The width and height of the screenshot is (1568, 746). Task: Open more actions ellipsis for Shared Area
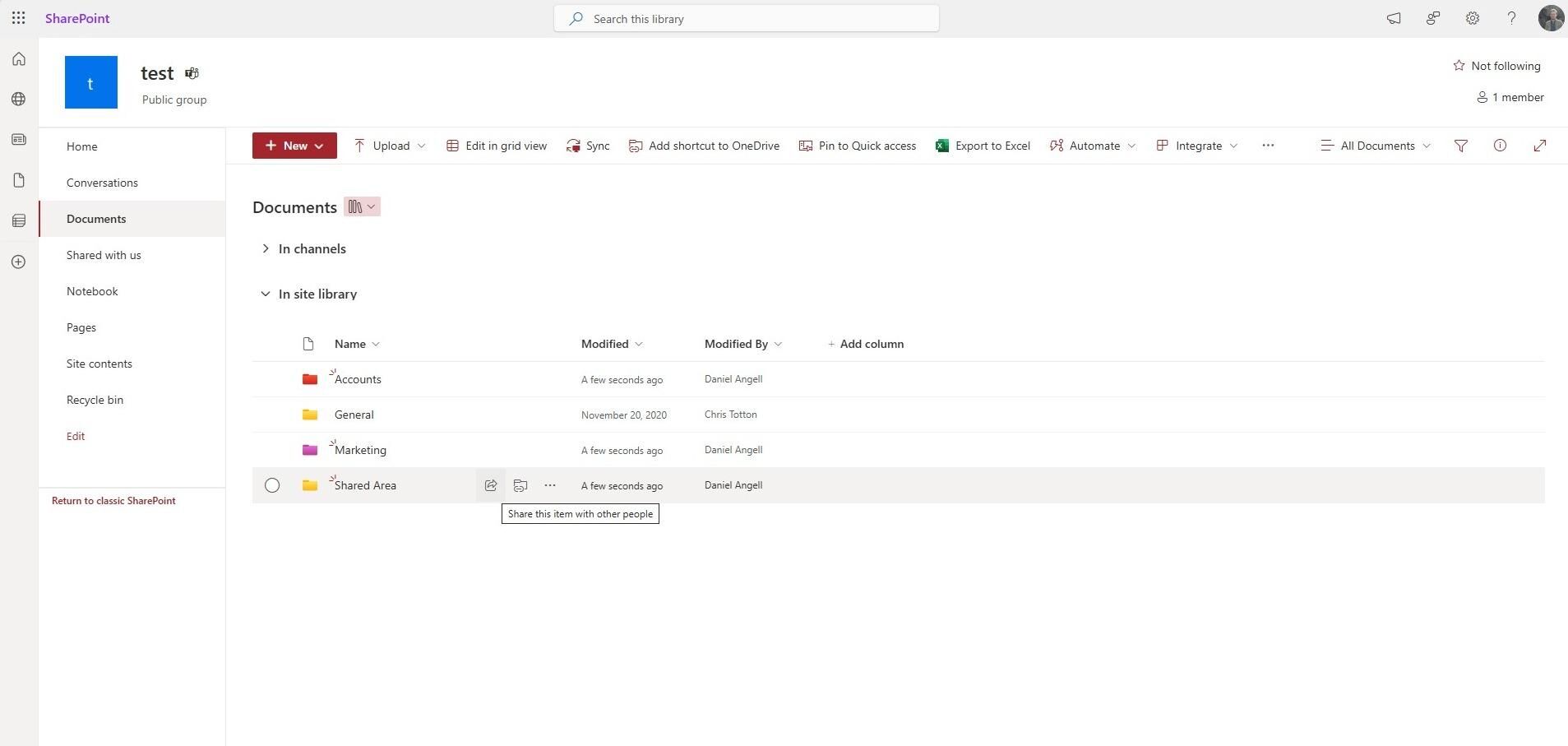click(x=550, y=485)
